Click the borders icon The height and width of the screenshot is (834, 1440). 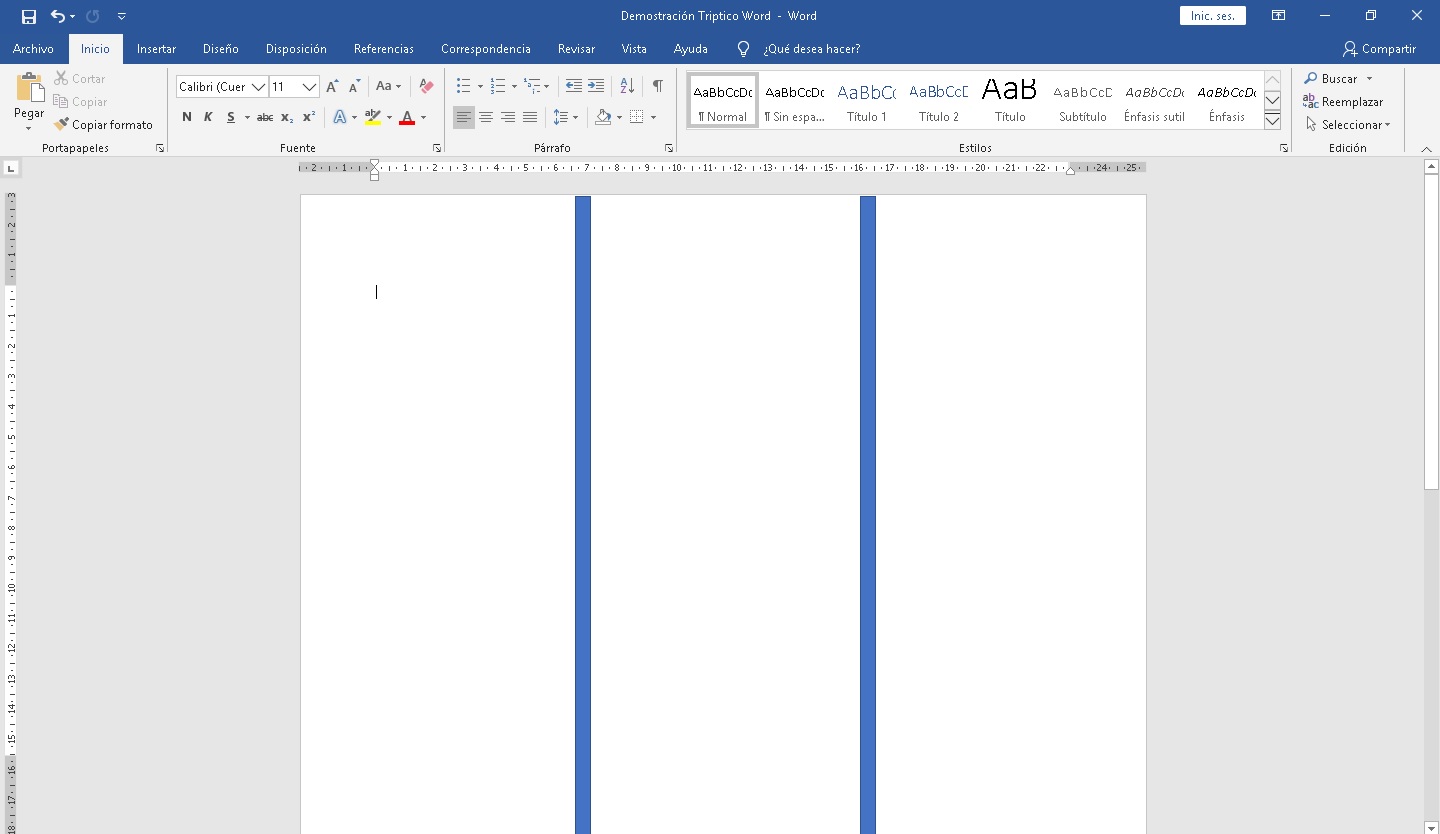pyautogui.click(x=637, y=117)
